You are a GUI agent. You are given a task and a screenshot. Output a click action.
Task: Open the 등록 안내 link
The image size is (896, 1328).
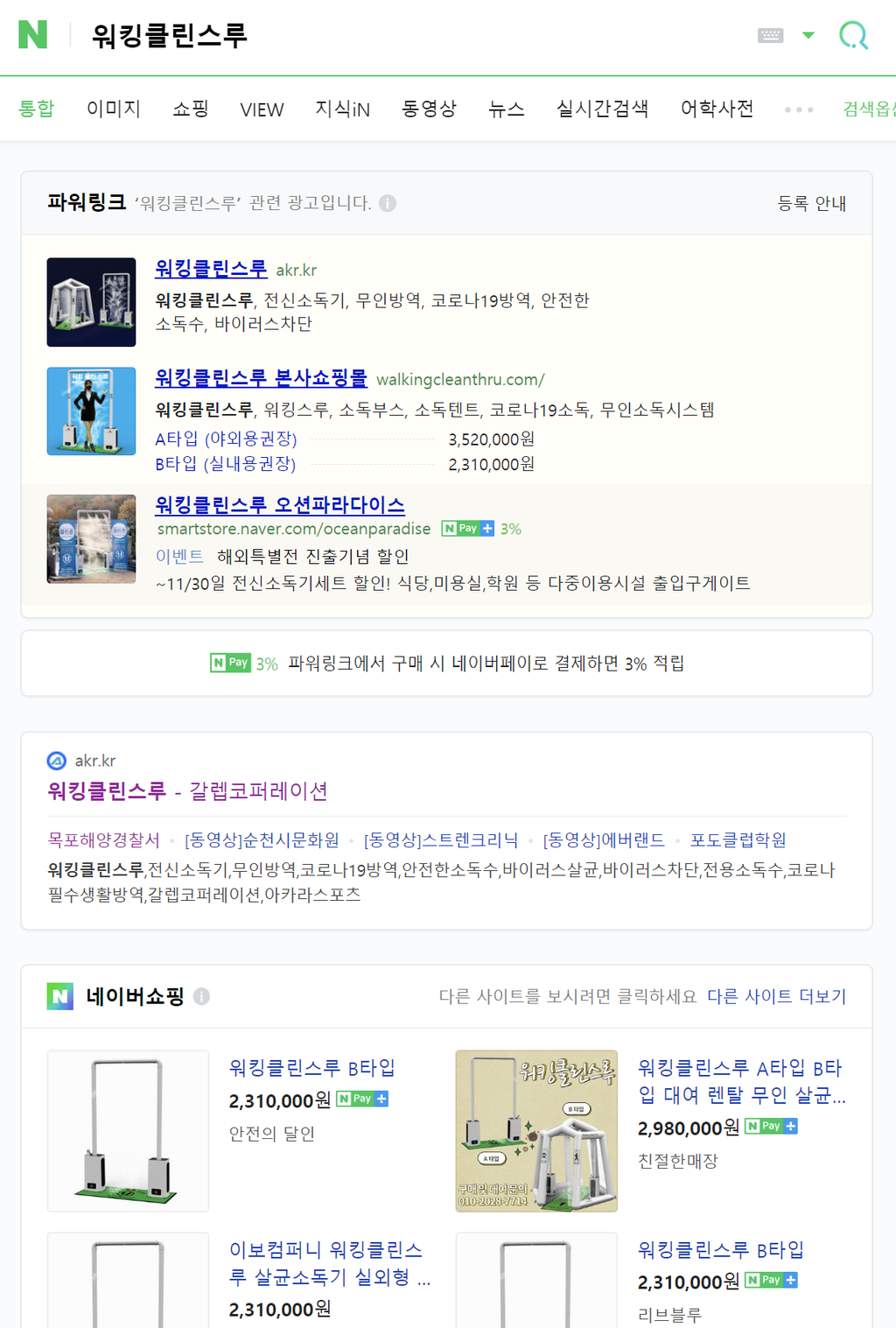(x=812, y=203)
